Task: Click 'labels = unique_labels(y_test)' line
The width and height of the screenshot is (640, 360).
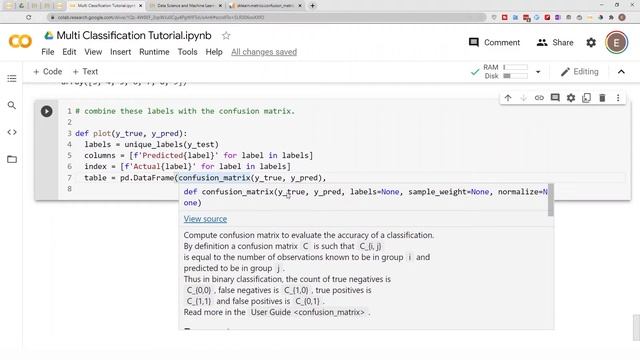Action: pyautogui.click(x=151, y=144)
